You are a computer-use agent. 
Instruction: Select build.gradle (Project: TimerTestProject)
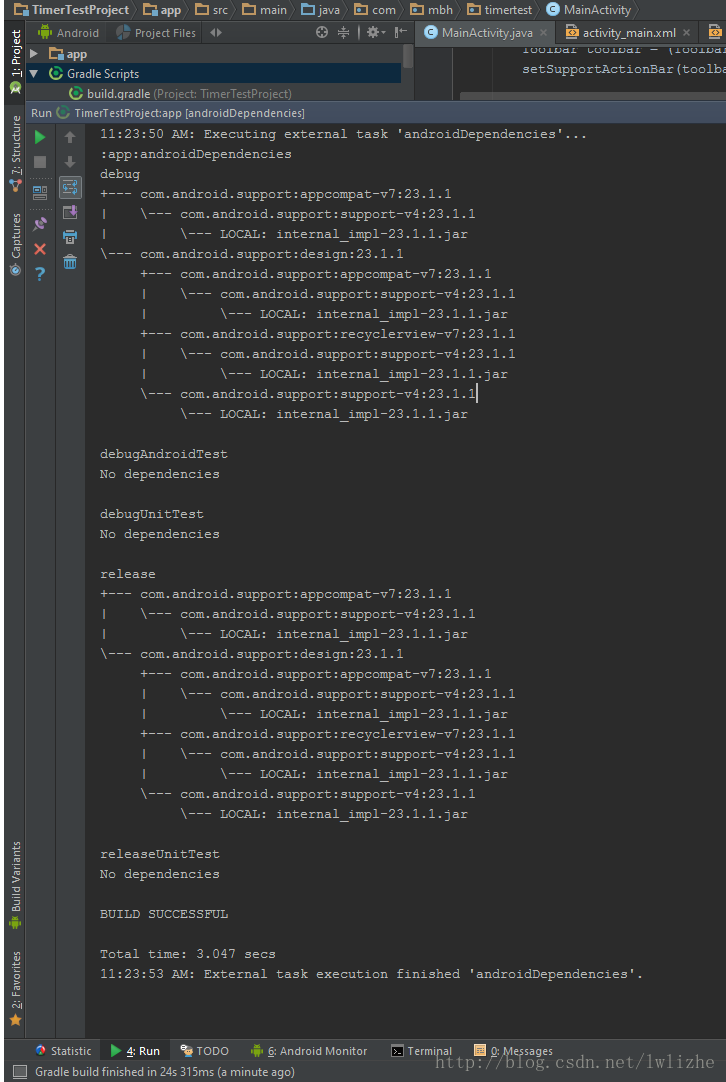click(180, 94)
